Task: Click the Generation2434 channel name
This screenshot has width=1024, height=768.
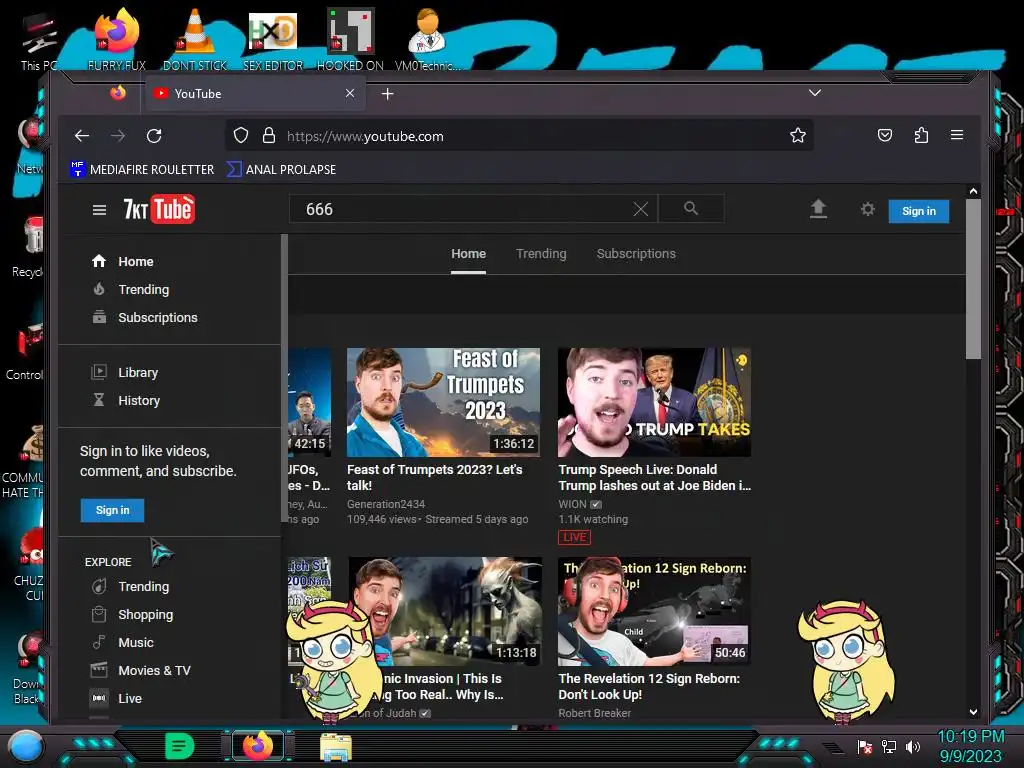Action: point(386,504)
